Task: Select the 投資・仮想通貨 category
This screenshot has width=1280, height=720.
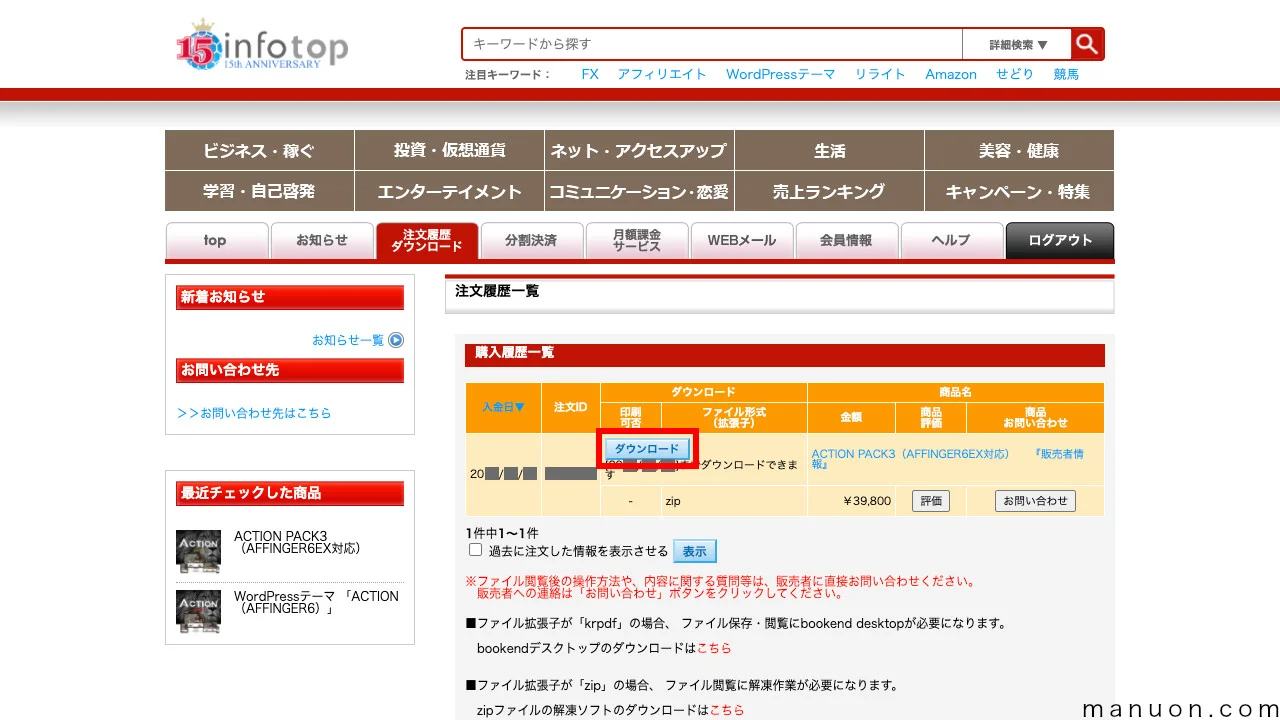Action: pyautogui.click(x=449, y=150)
